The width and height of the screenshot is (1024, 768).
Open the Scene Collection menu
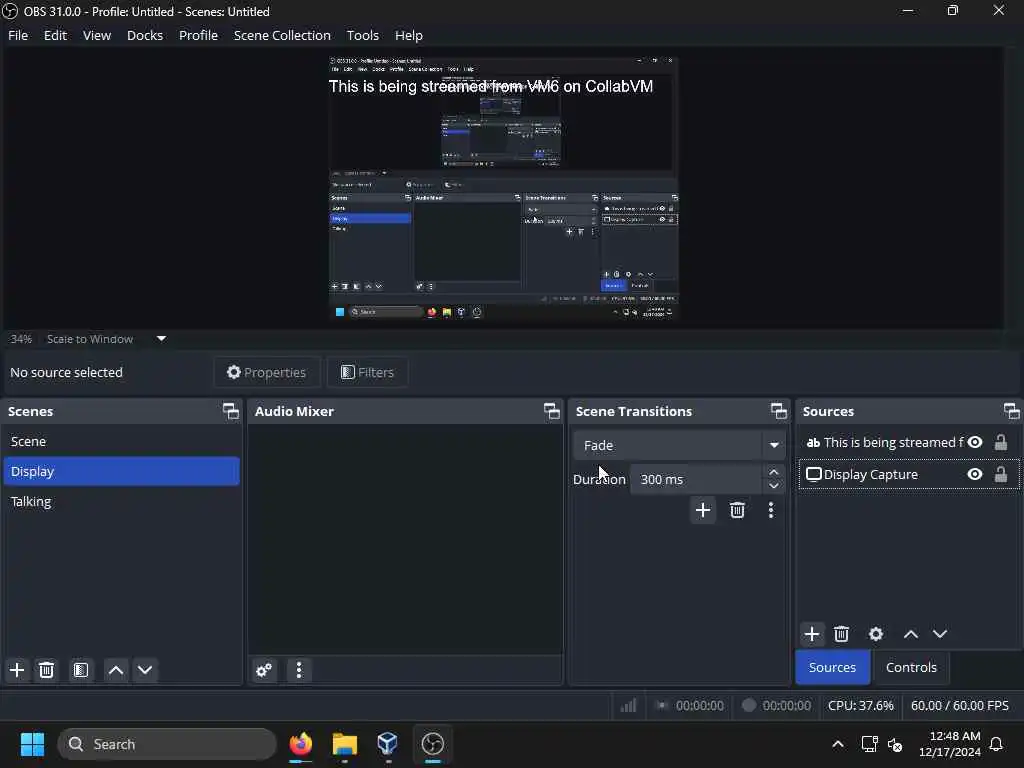pos(282,35)
